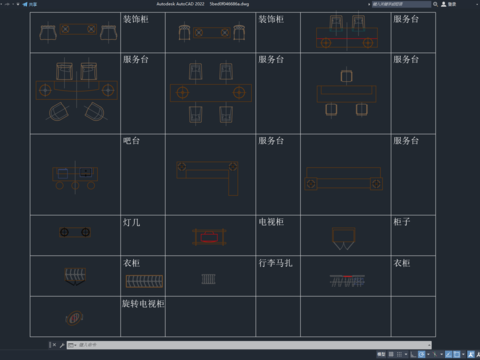Select the wide wardrobe drawing under first 衣柜 label
This screenshot has height=360, width=480.
[x=144, y=281]
